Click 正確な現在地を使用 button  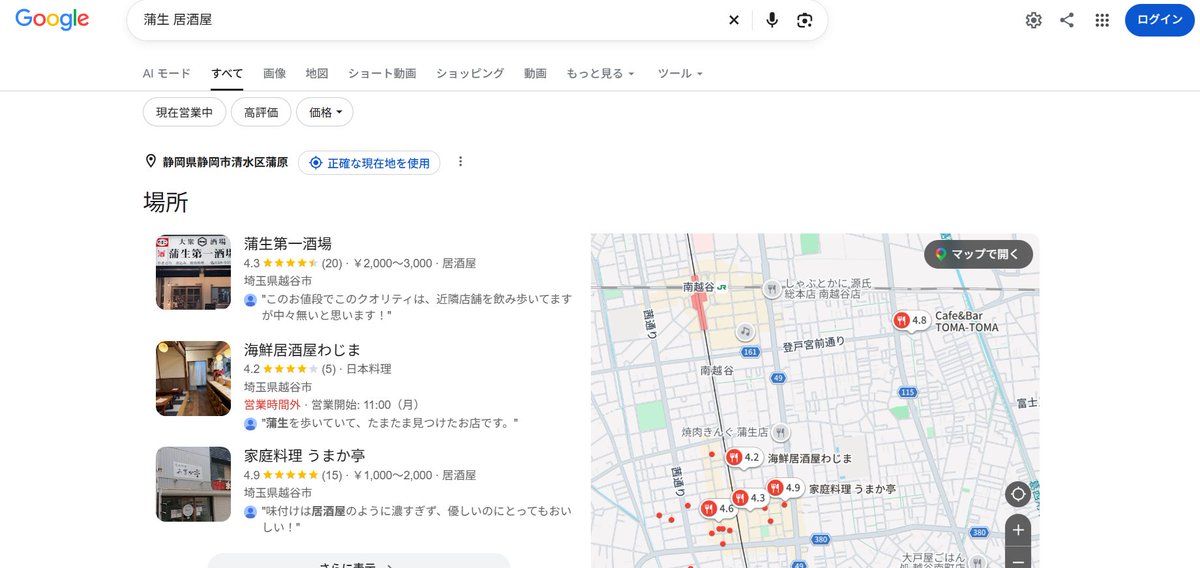369,162
